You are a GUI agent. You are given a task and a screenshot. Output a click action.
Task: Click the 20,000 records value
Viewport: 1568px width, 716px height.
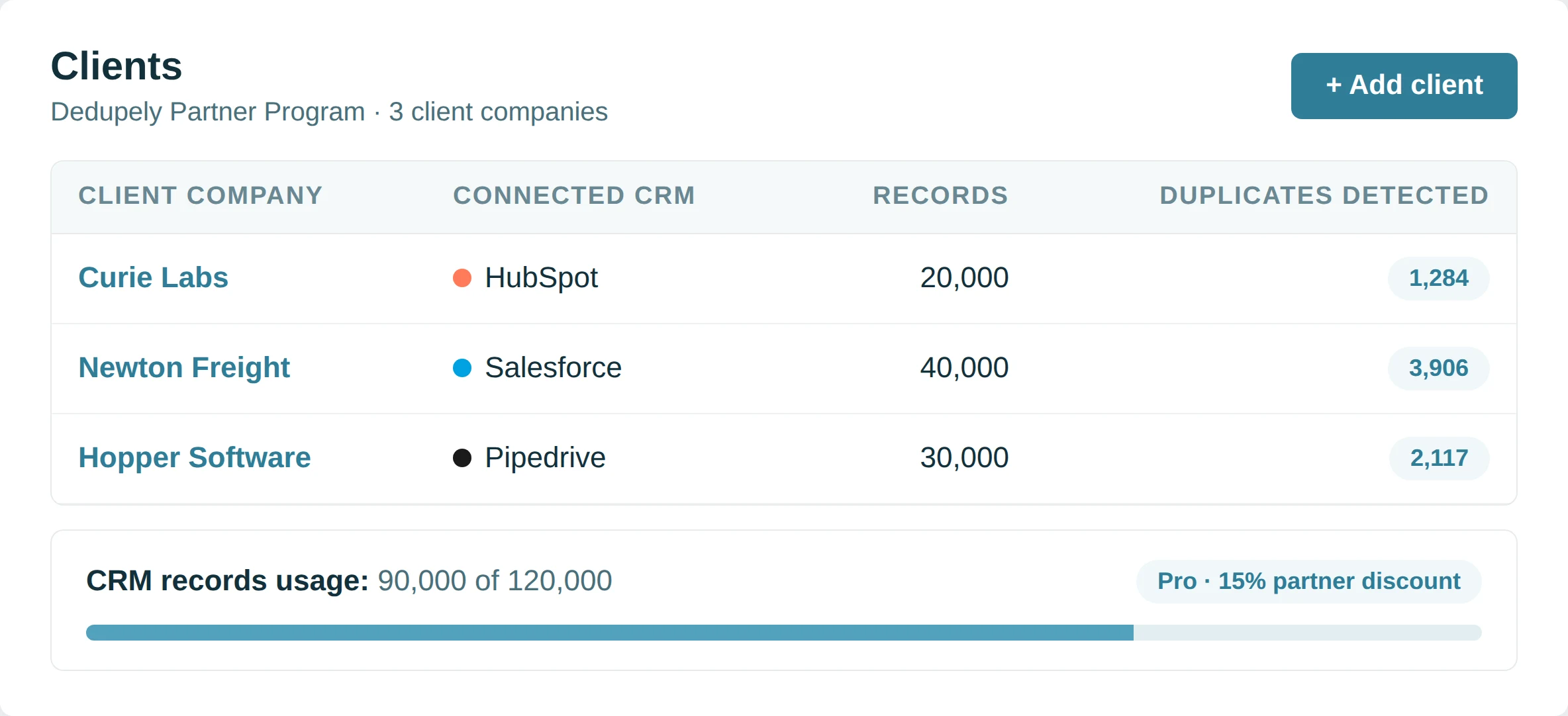[x=964, y=278]
